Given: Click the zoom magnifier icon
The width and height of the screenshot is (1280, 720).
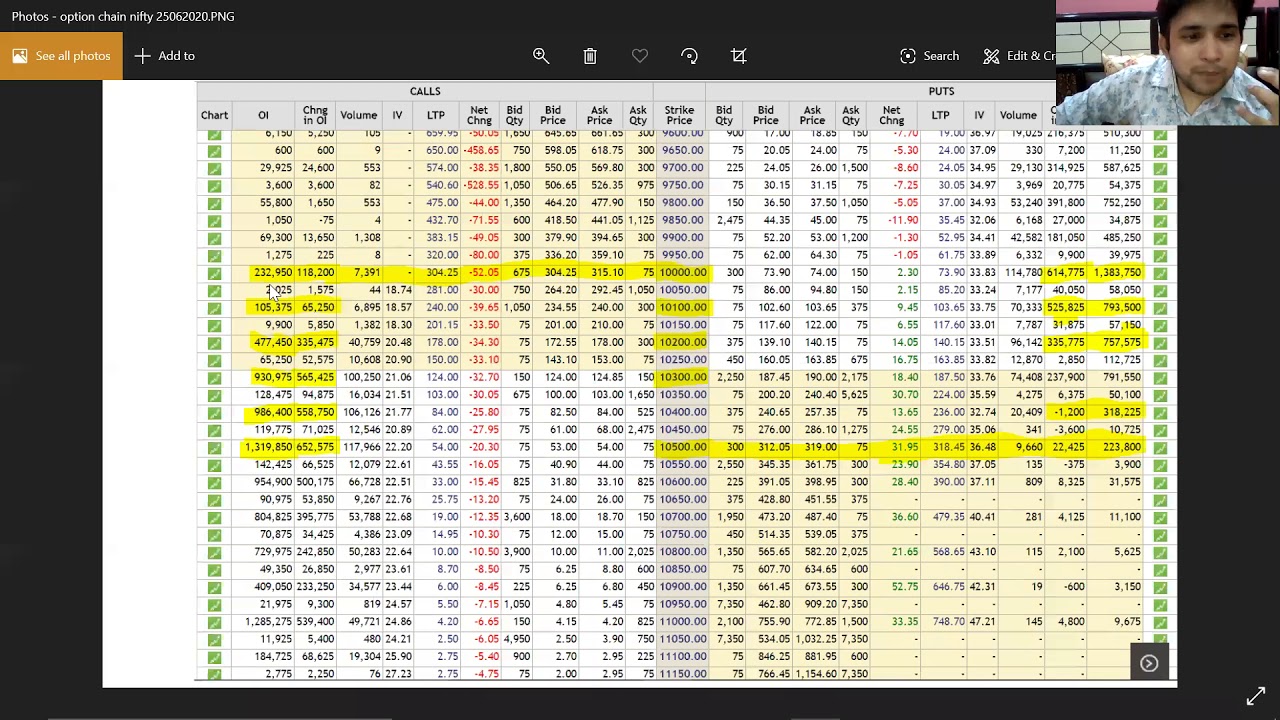Looking at the screenshot, I should pyautogui.click(x=541, y=56).
